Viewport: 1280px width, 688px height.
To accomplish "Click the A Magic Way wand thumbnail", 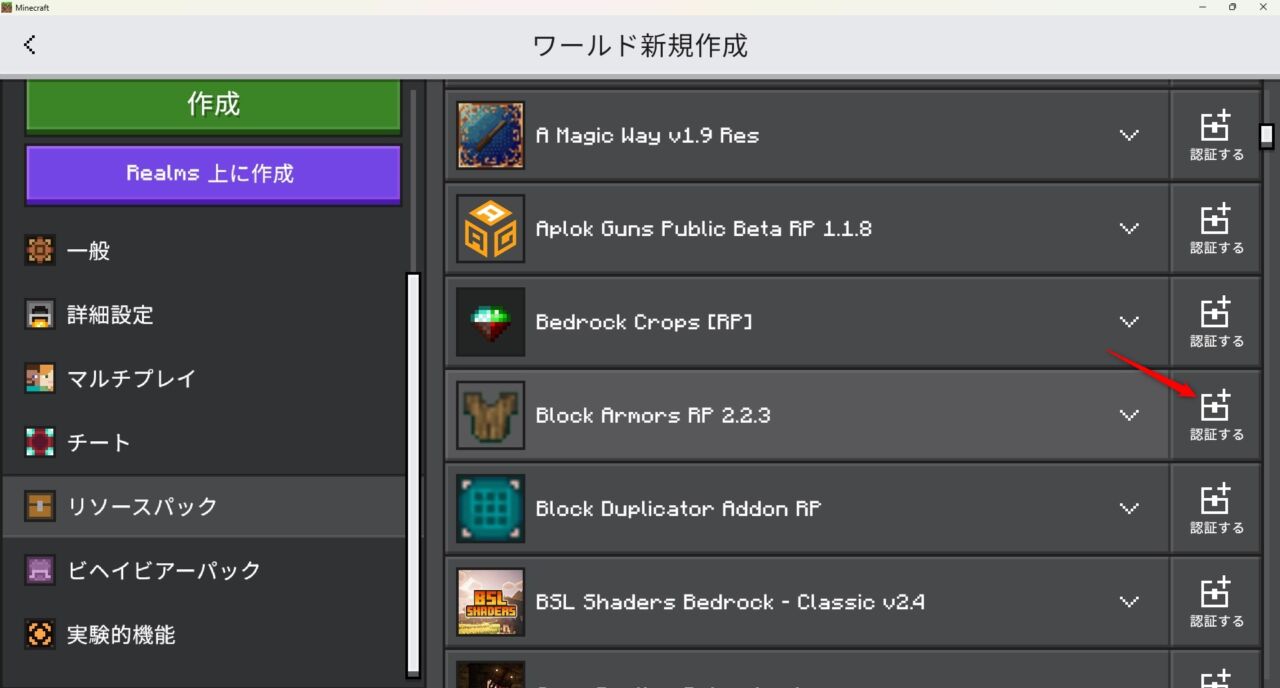I will pyautogui.click(x=490, y=135).
